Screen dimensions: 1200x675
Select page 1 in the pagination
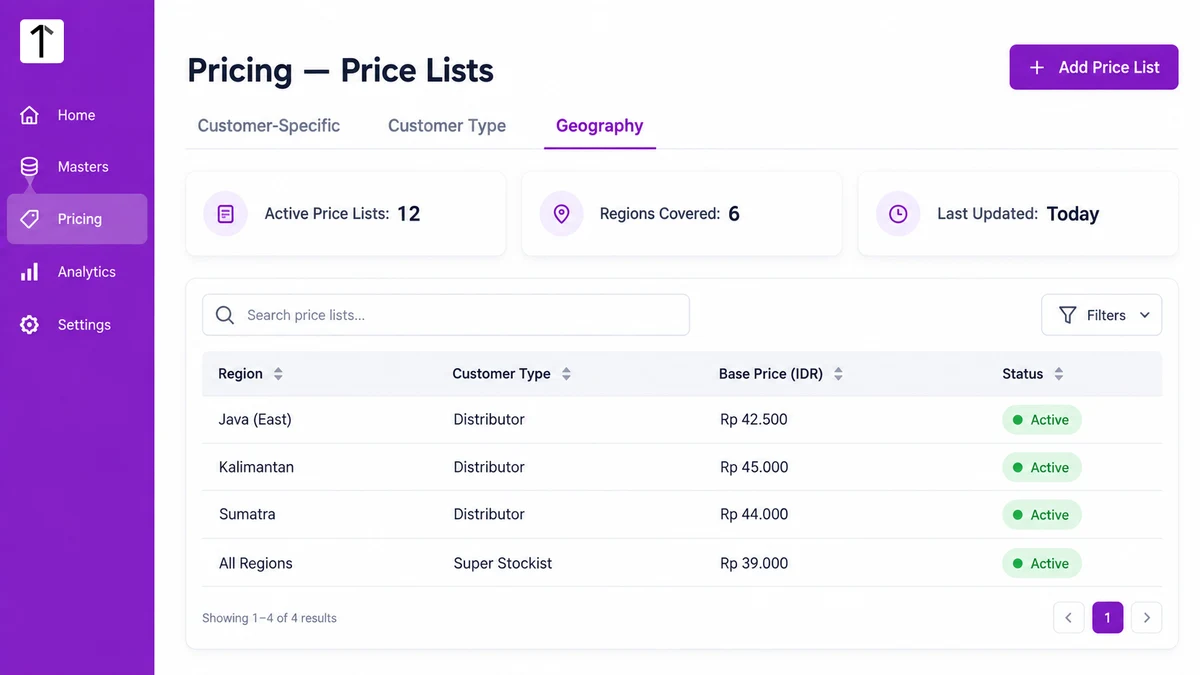1108,618
